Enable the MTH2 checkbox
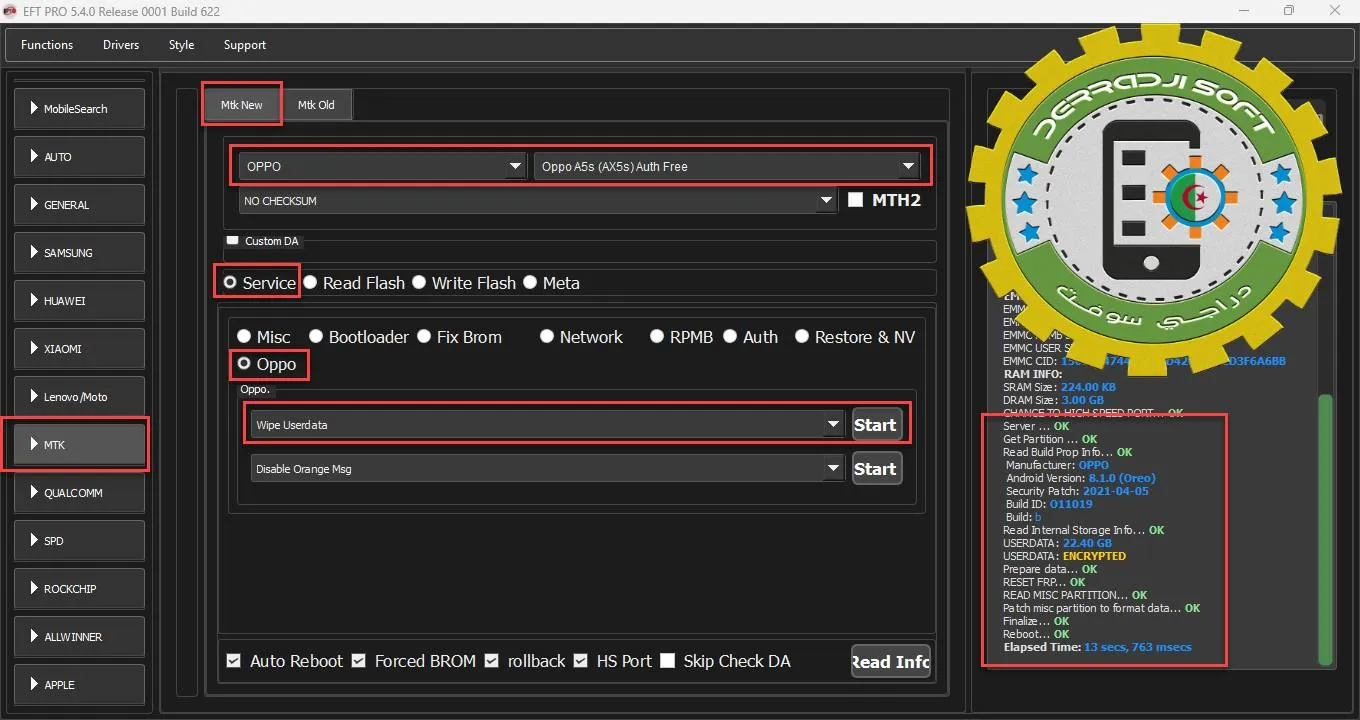The image size is (1360, 720). tap(855, 200)
